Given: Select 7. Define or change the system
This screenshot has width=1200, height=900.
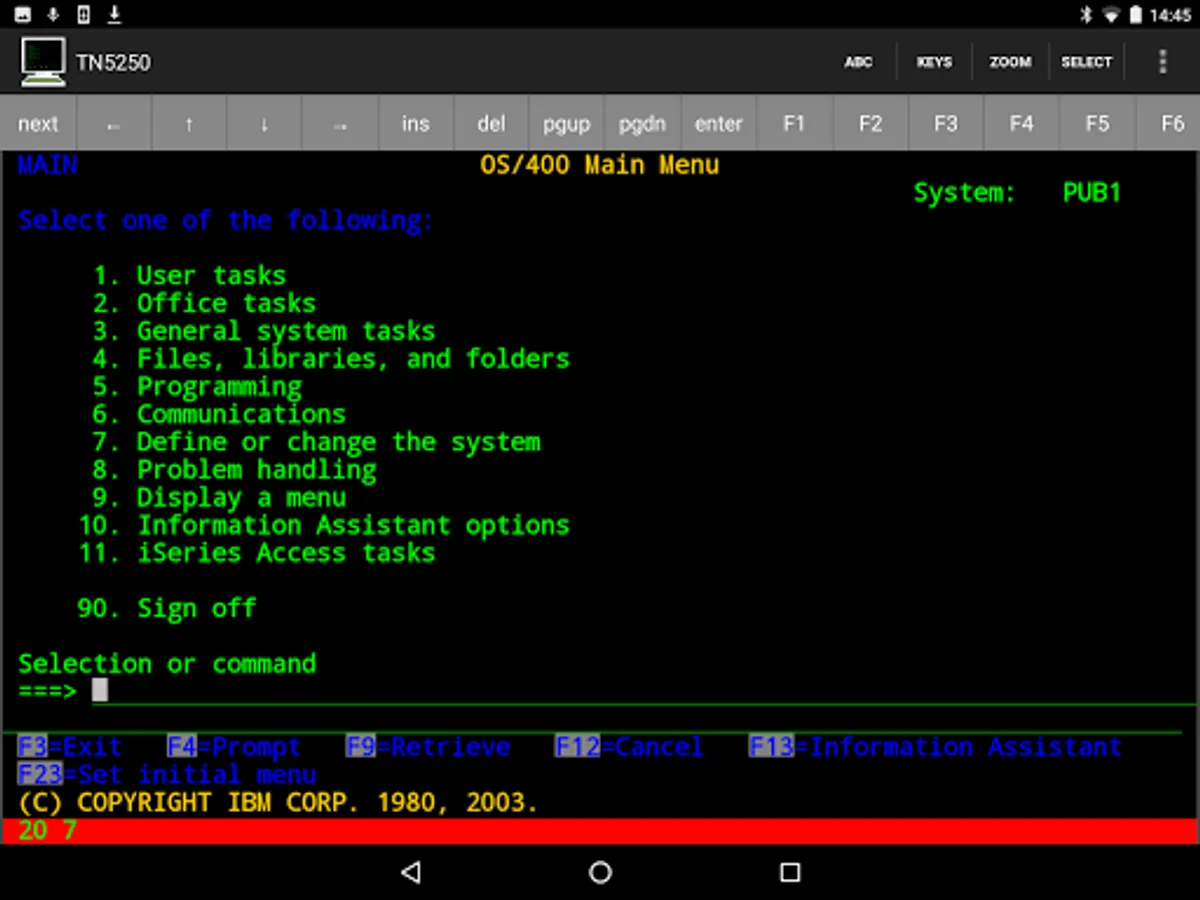Looking at the screenshot, I should [x=317, y=442].
